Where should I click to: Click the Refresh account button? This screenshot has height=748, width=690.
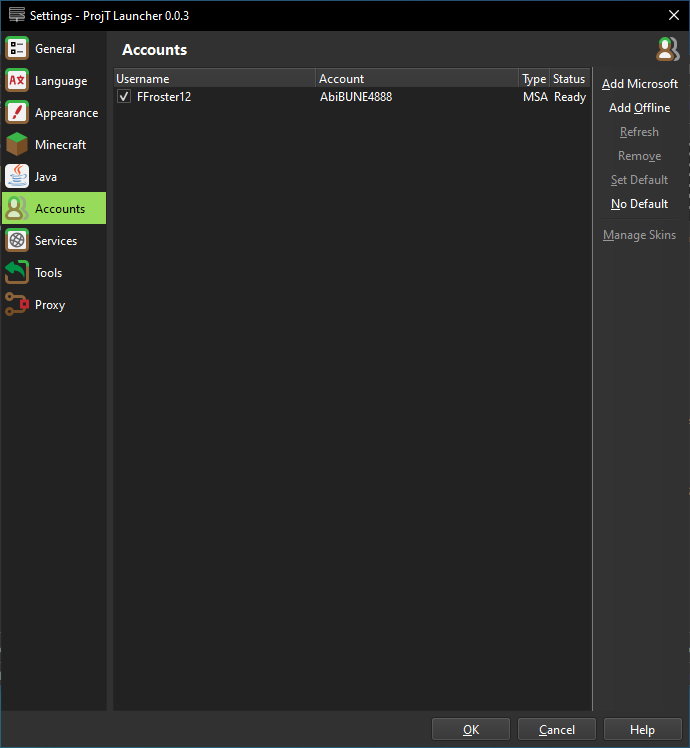[x=639, y=132]
